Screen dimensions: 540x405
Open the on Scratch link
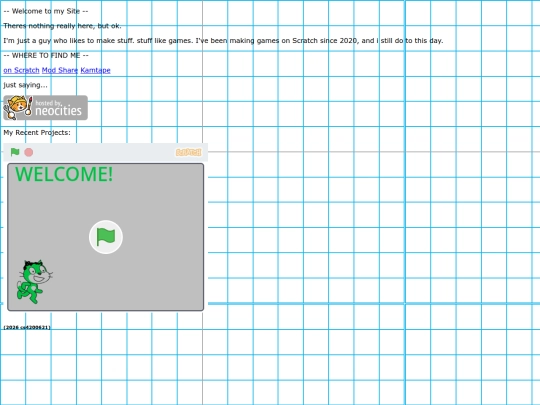[21, 70]
